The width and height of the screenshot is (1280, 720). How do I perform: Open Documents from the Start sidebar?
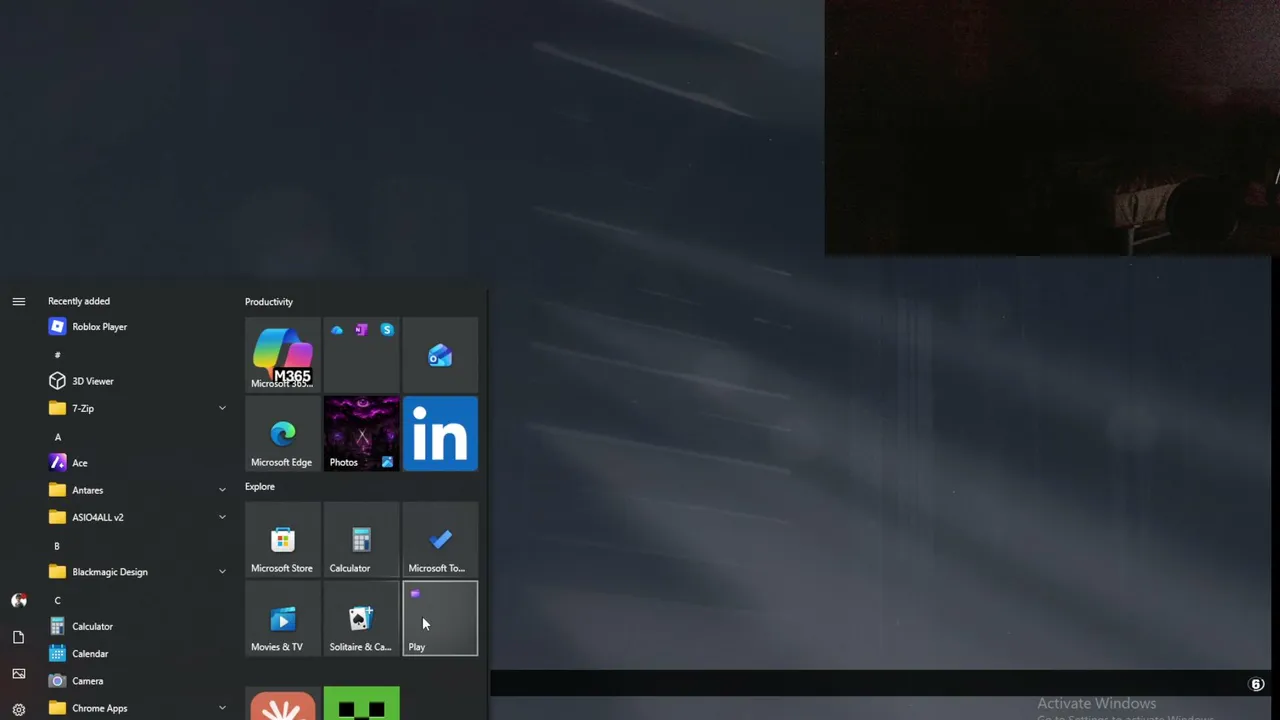pyautogui.click(x=18, y=637)
